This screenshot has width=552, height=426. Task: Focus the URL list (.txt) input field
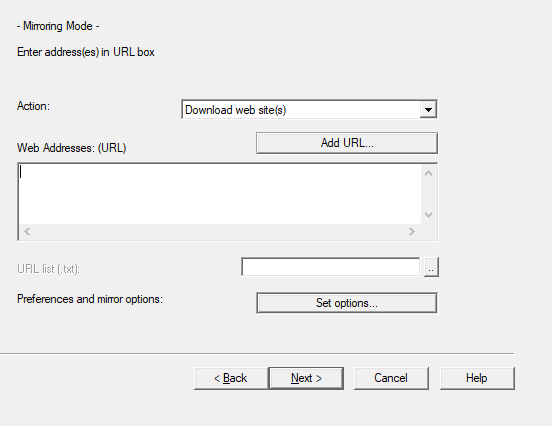click(x=331, y=267)
